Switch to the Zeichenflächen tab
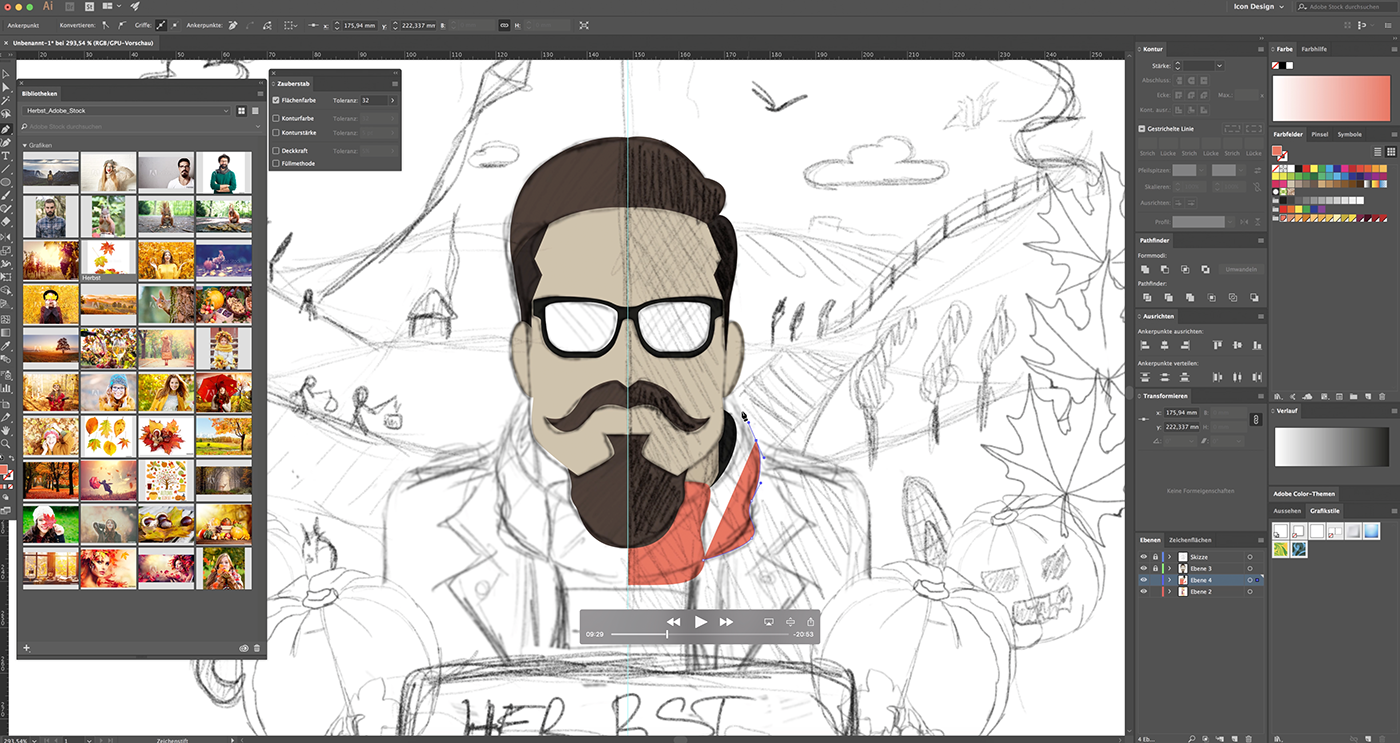The image size is (1400, 743). [1190, 540]
